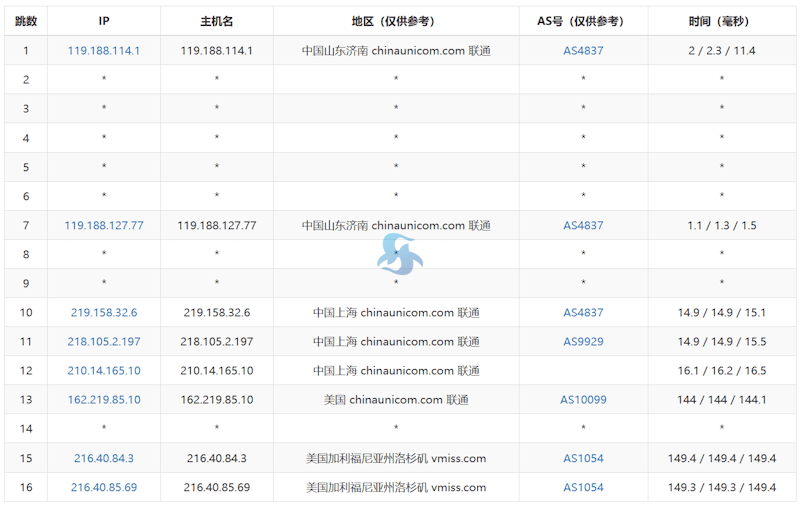Open the AS10099 link
The image size is (800, 507).
coord(583,400)
